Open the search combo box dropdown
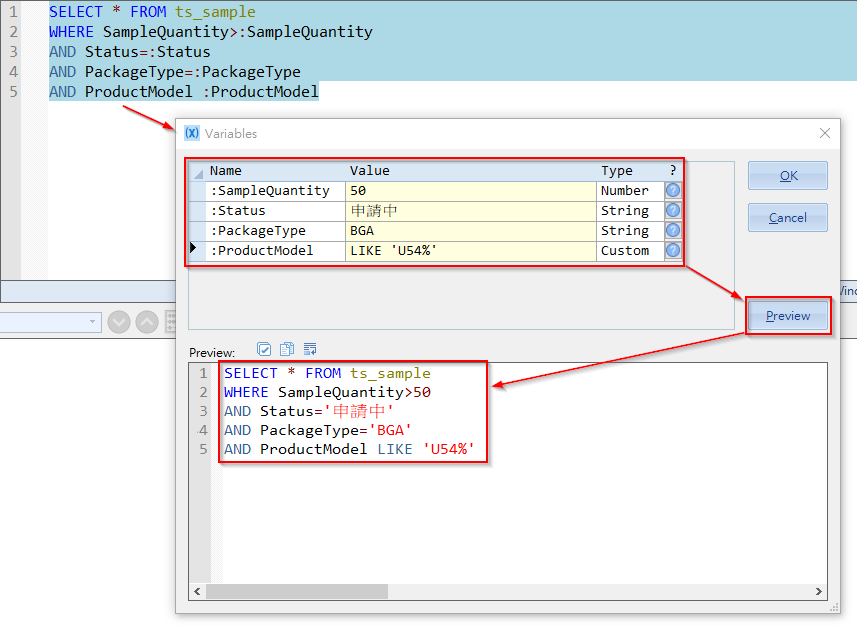This screenshot has width=857, height=629. (92, 322)
